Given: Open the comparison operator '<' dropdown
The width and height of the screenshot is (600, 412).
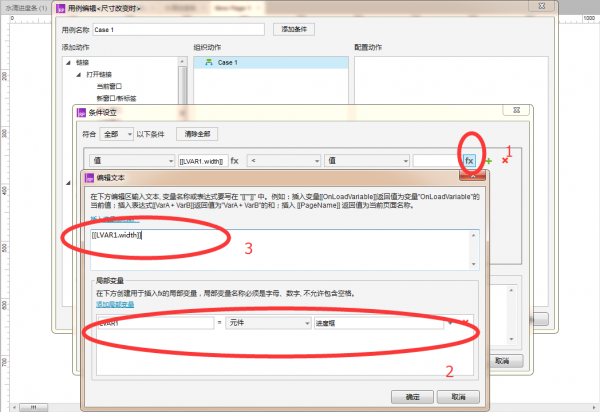Looking at the screenshot, I should [284, 161].
